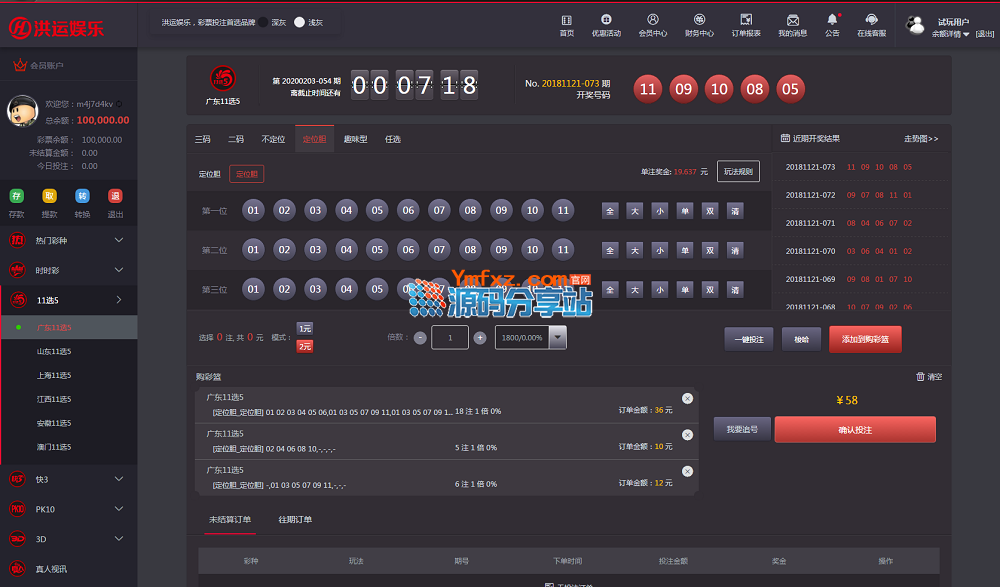Click the blue 转换 transfer icon
1000x587 pixels.
pyautogui.click(x=82, y=196)
